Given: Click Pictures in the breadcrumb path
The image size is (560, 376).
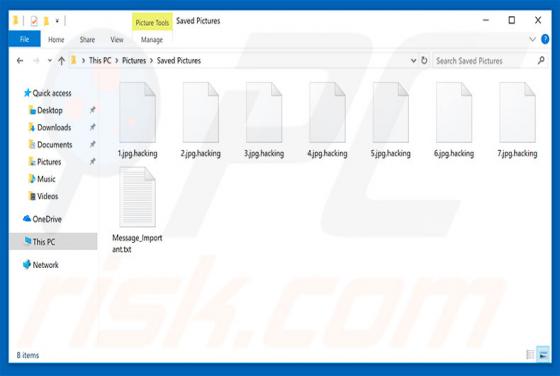Looking at the screenshot, I should click(134, 60).
